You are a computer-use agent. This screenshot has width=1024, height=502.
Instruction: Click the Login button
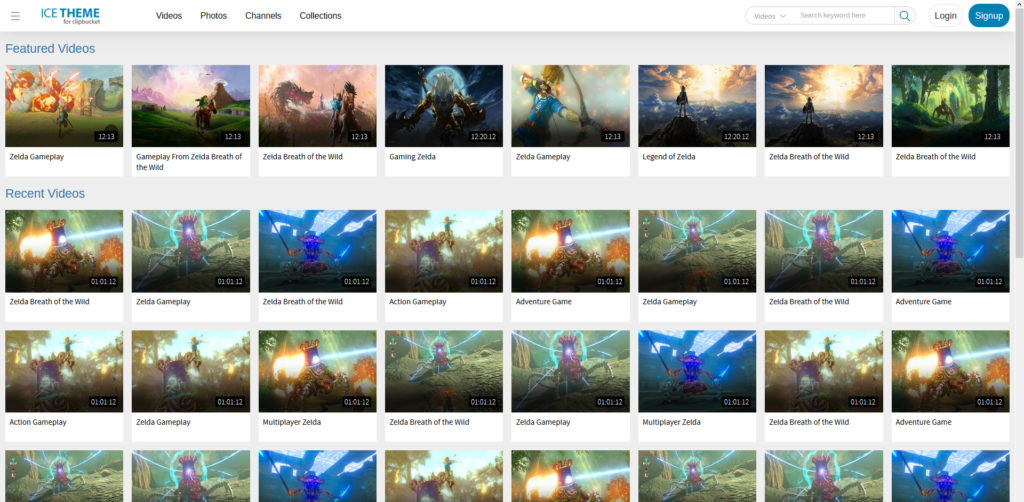tap(945, 16)
